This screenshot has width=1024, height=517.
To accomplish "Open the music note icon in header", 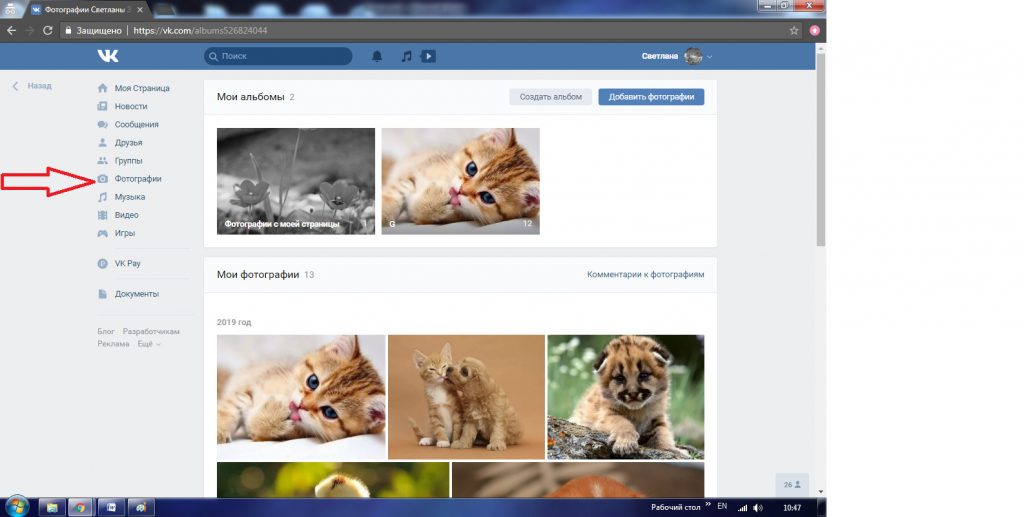I will (406, 56).
